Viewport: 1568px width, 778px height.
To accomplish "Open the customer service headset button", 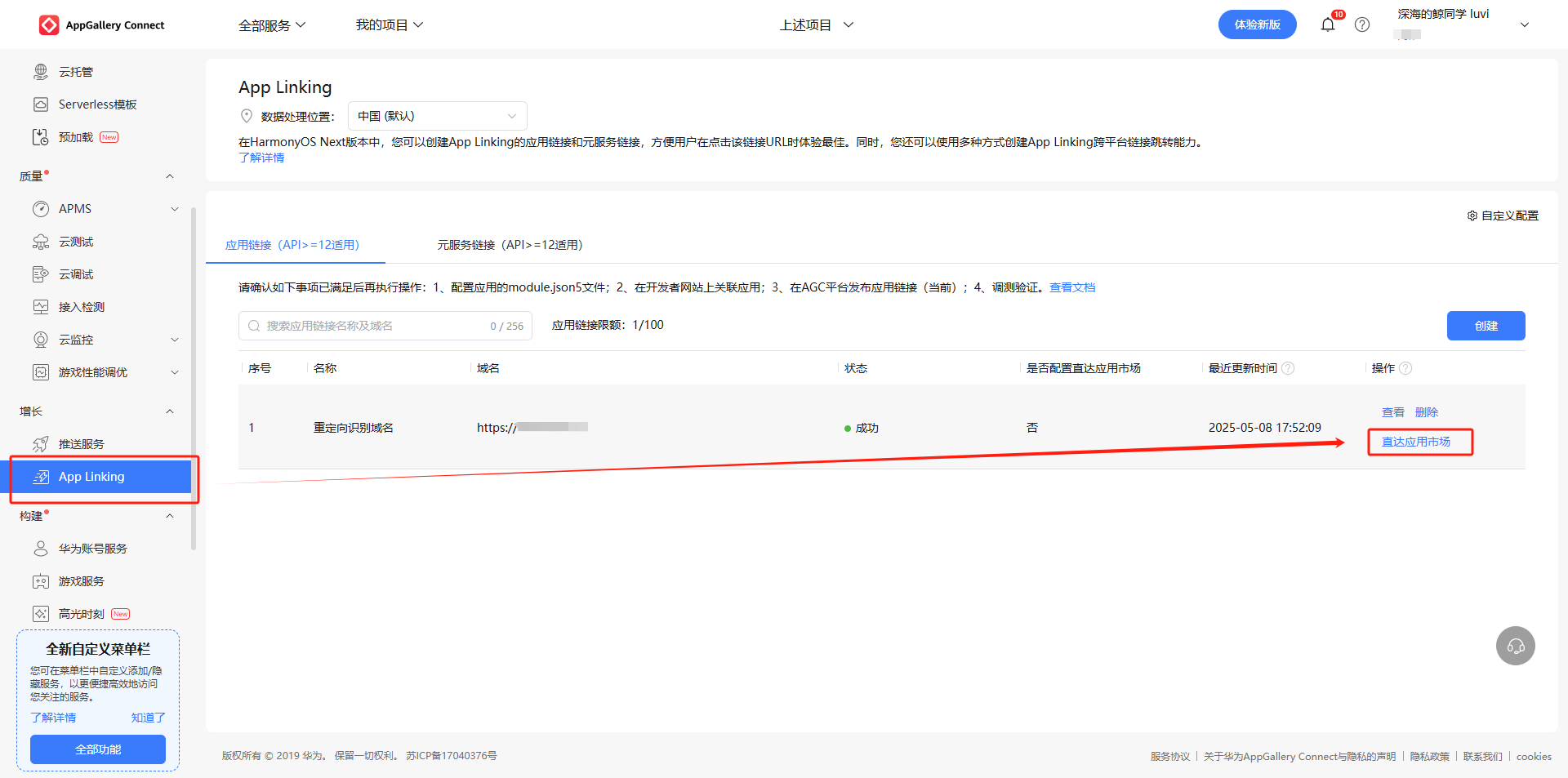I will (1516, 646).
